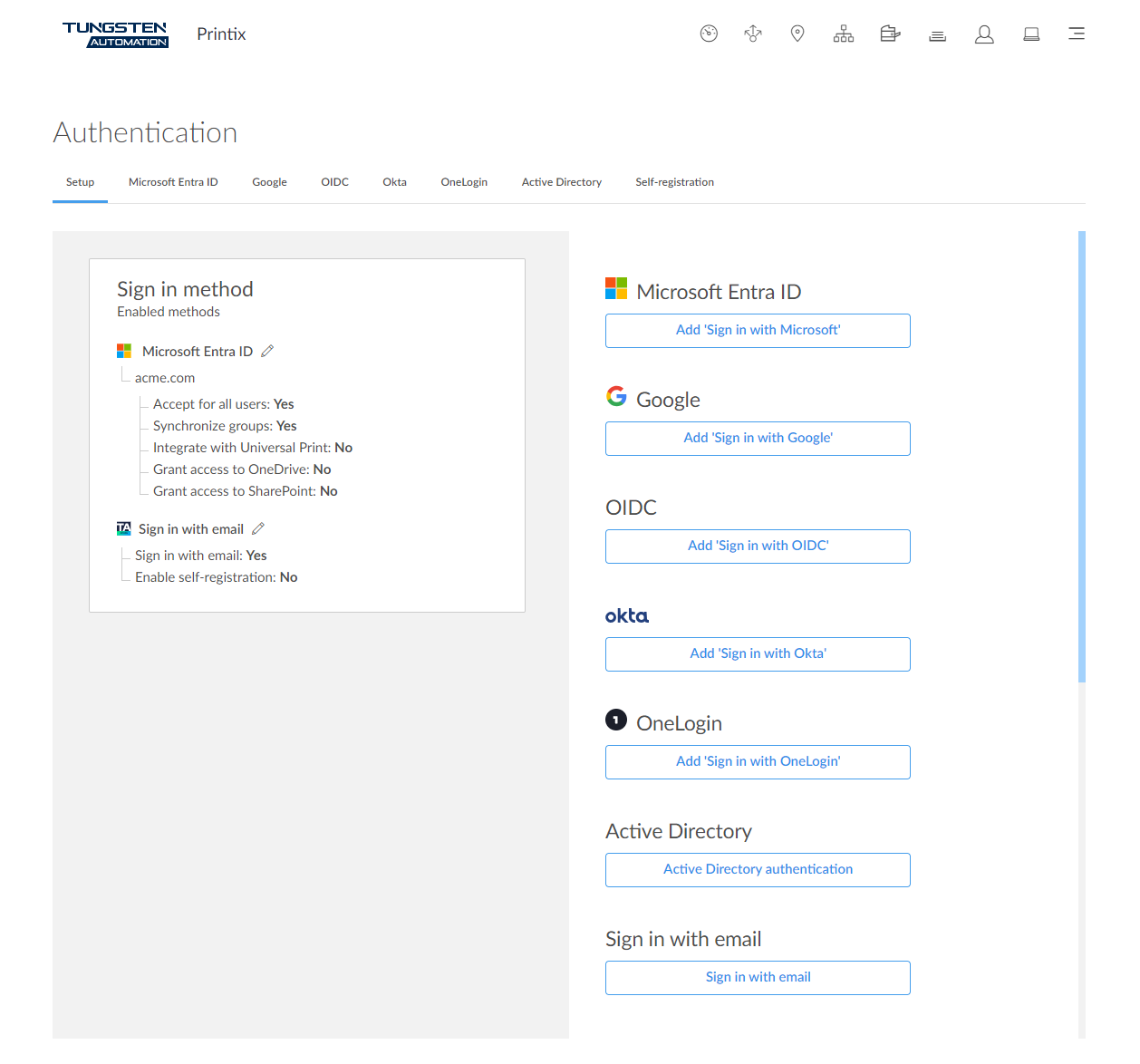The width and height of the screenshot is (1140, 1064).
Task: Open the Computers laptop icon
Action: [x=1031, y=34]
